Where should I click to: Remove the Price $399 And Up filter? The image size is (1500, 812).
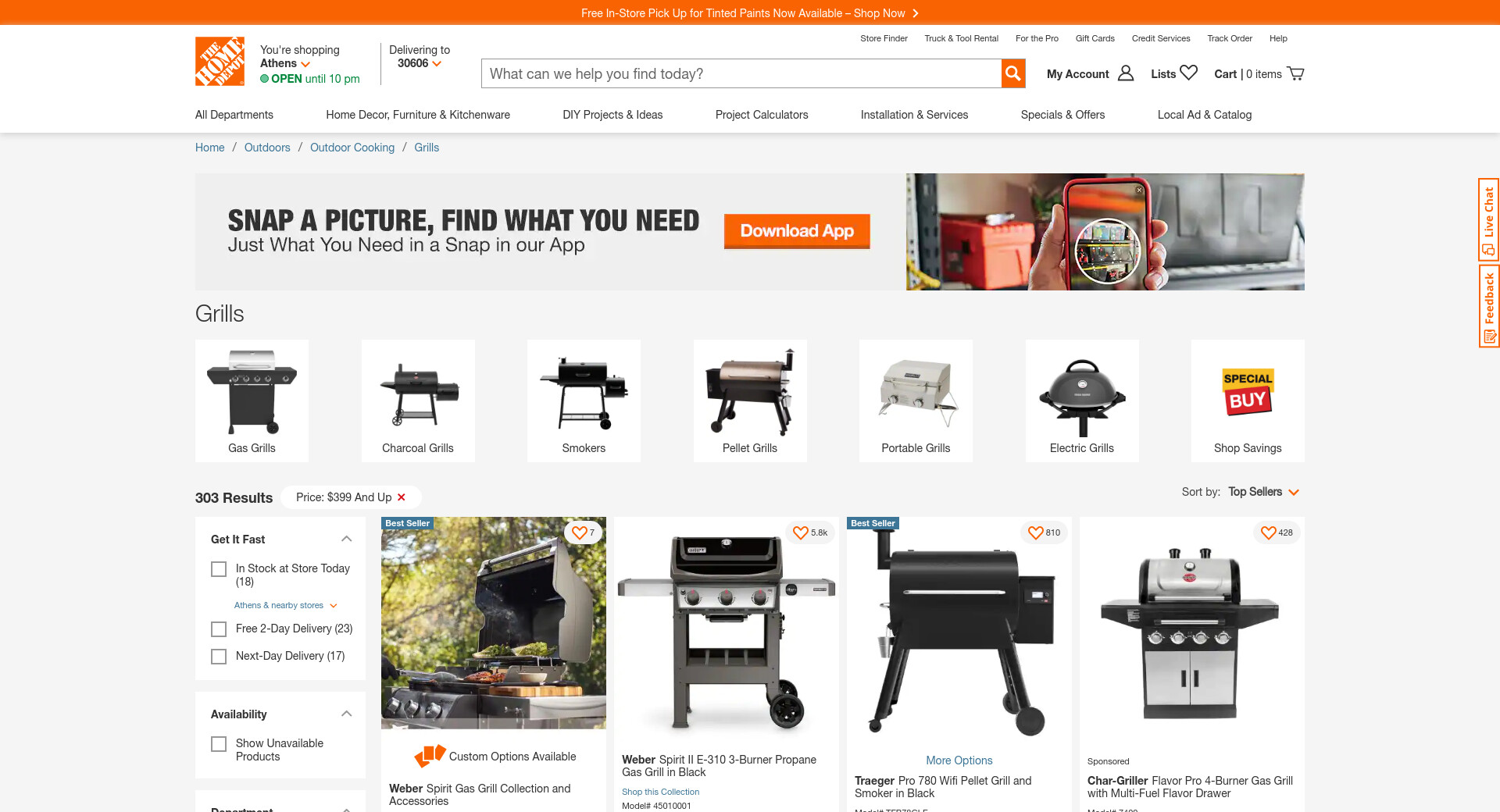point(402,497)
